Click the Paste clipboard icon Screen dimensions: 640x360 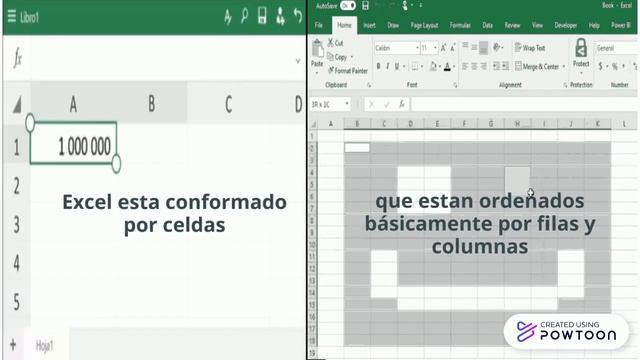(317, 49)
